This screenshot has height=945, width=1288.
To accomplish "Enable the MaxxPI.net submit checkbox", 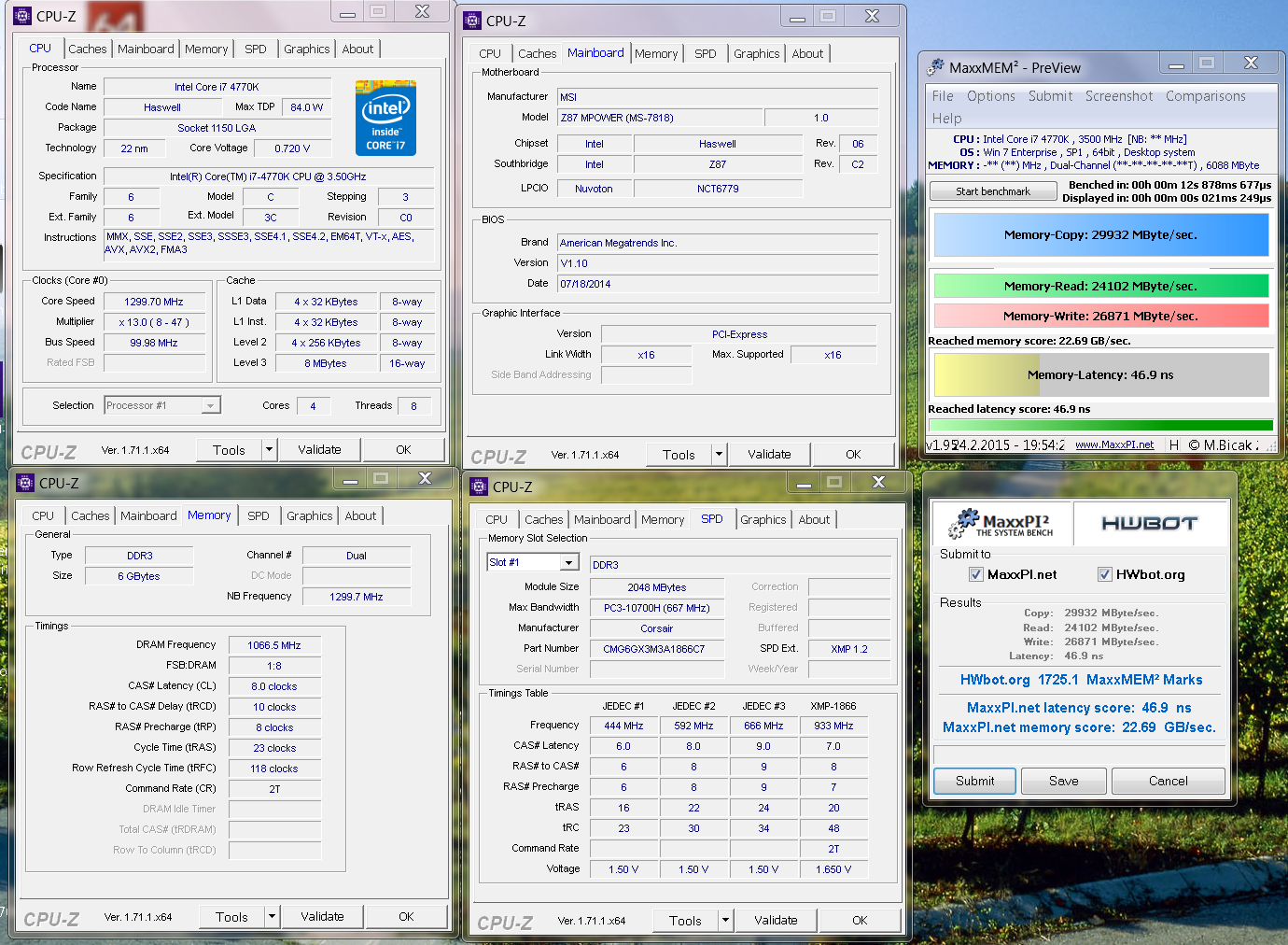I will click(x=976, y=574).
